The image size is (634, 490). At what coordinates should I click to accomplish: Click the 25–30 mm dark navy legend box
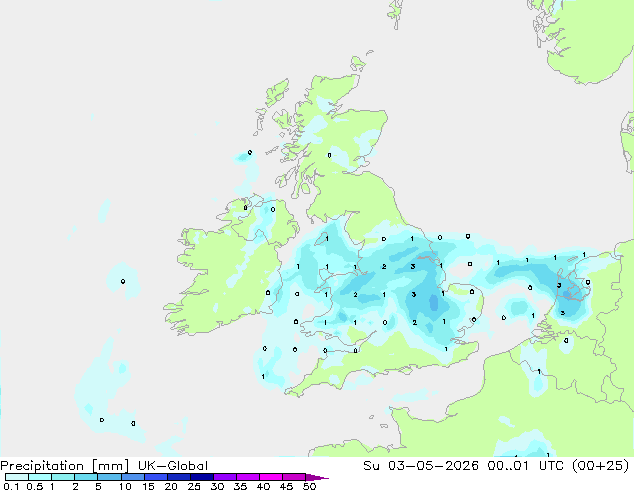[201, 477]
